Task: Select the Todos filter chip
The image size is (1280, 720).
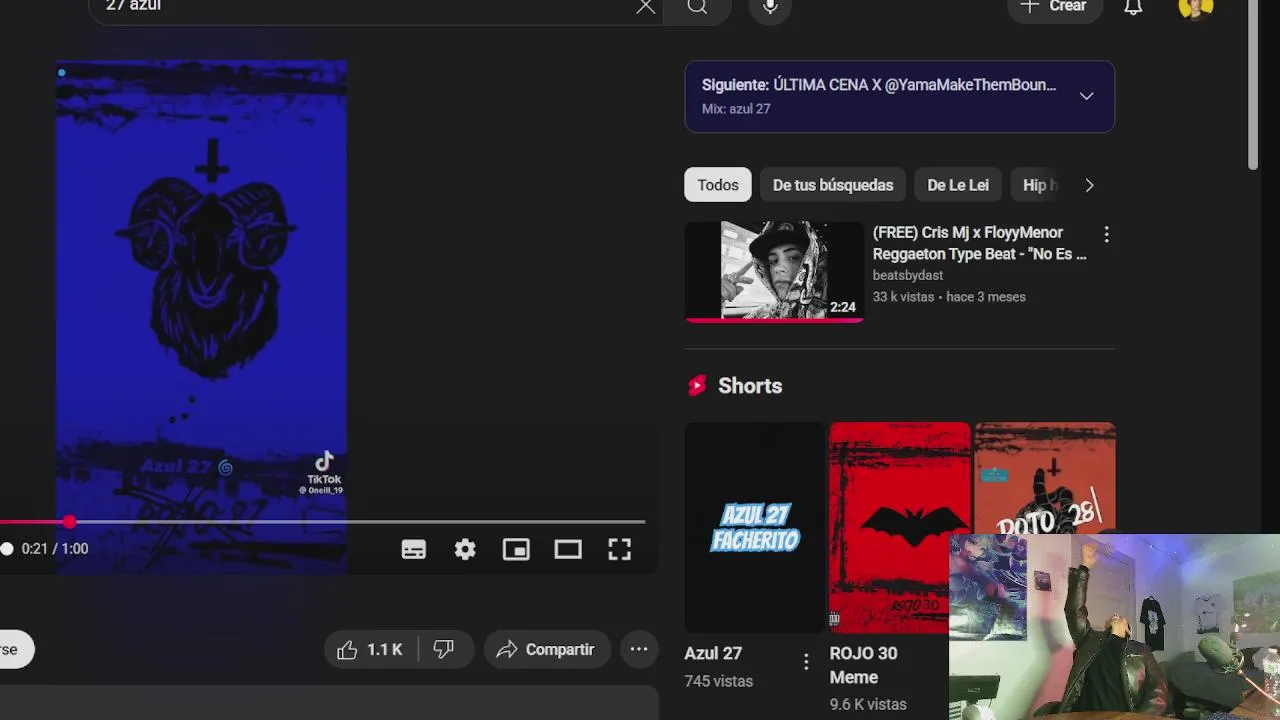Action: 718,185
